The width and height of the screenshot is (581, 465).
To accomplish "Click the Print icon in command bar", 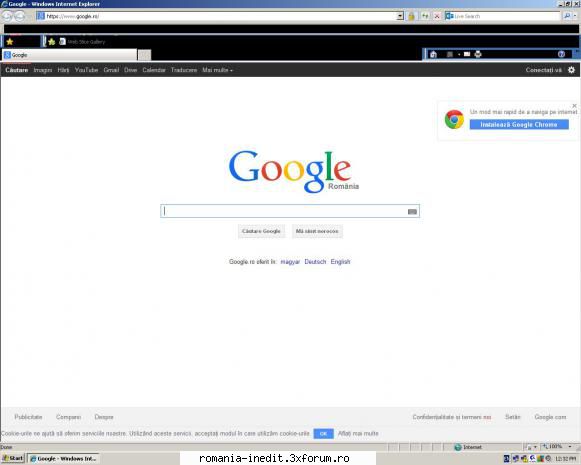I will click(x=478, y=54).
